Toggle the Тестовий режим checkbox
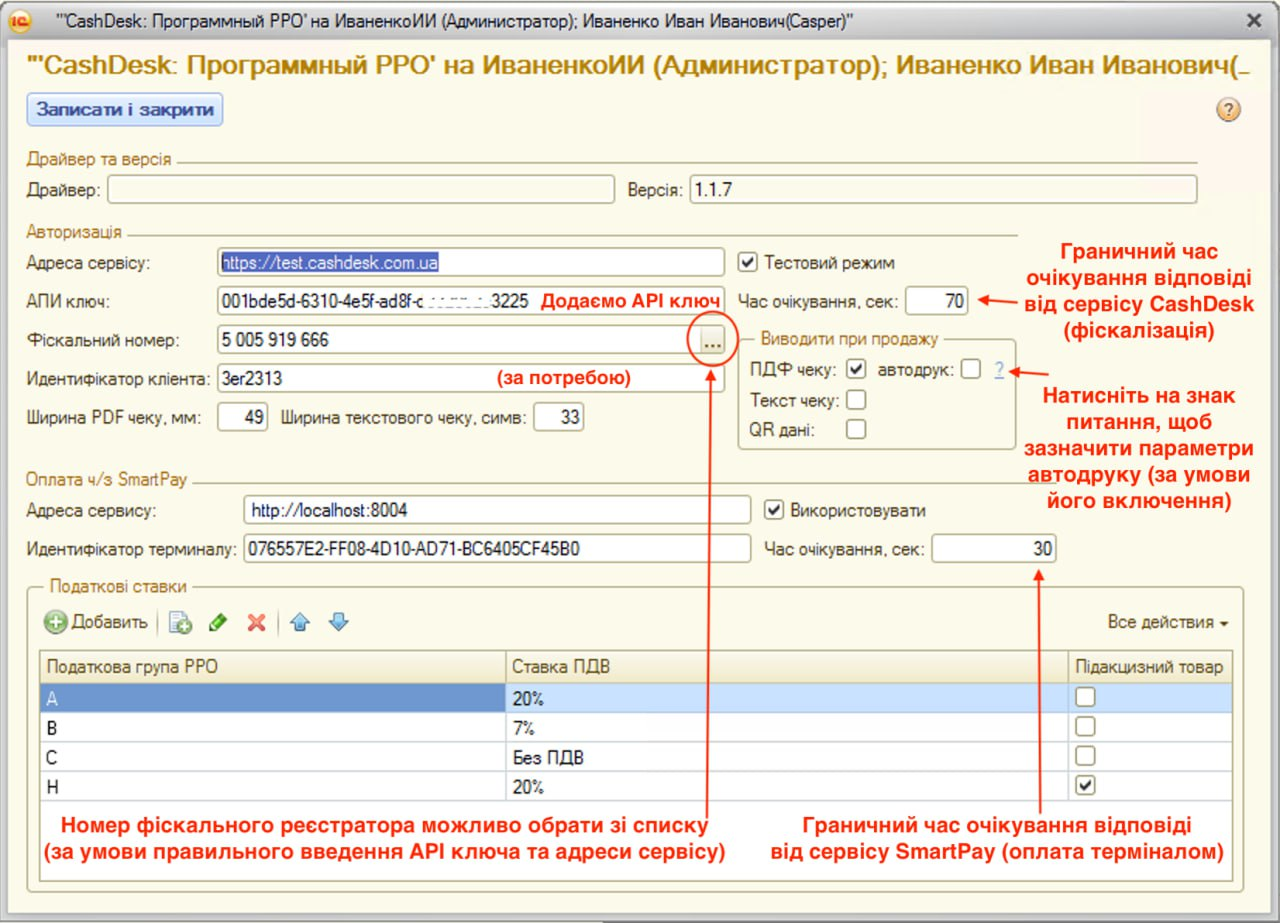The width and height of the screenshot is (1280, 923). coord(747,262)
